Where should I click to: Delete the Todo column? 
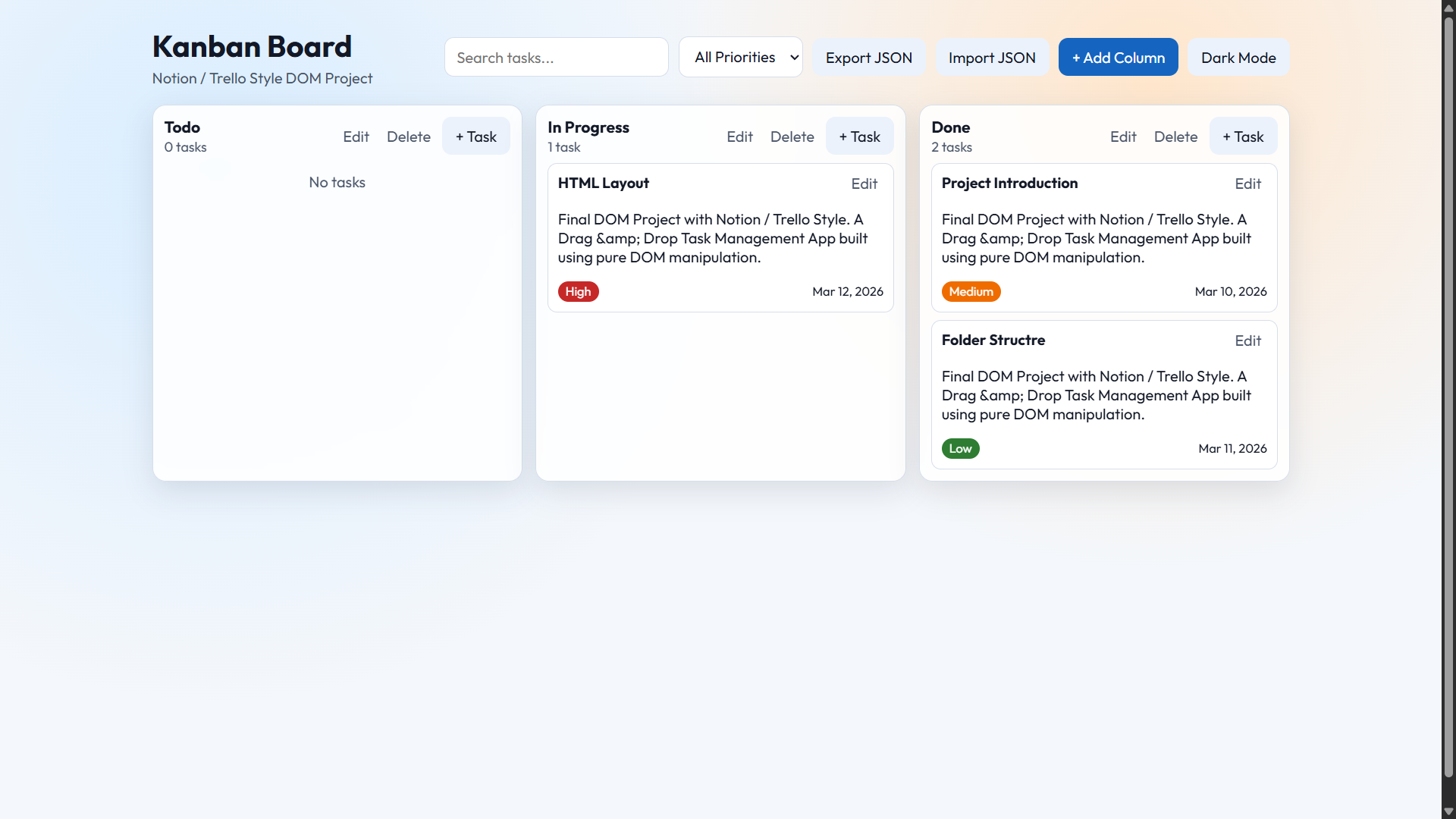click(x=409, y=136)
